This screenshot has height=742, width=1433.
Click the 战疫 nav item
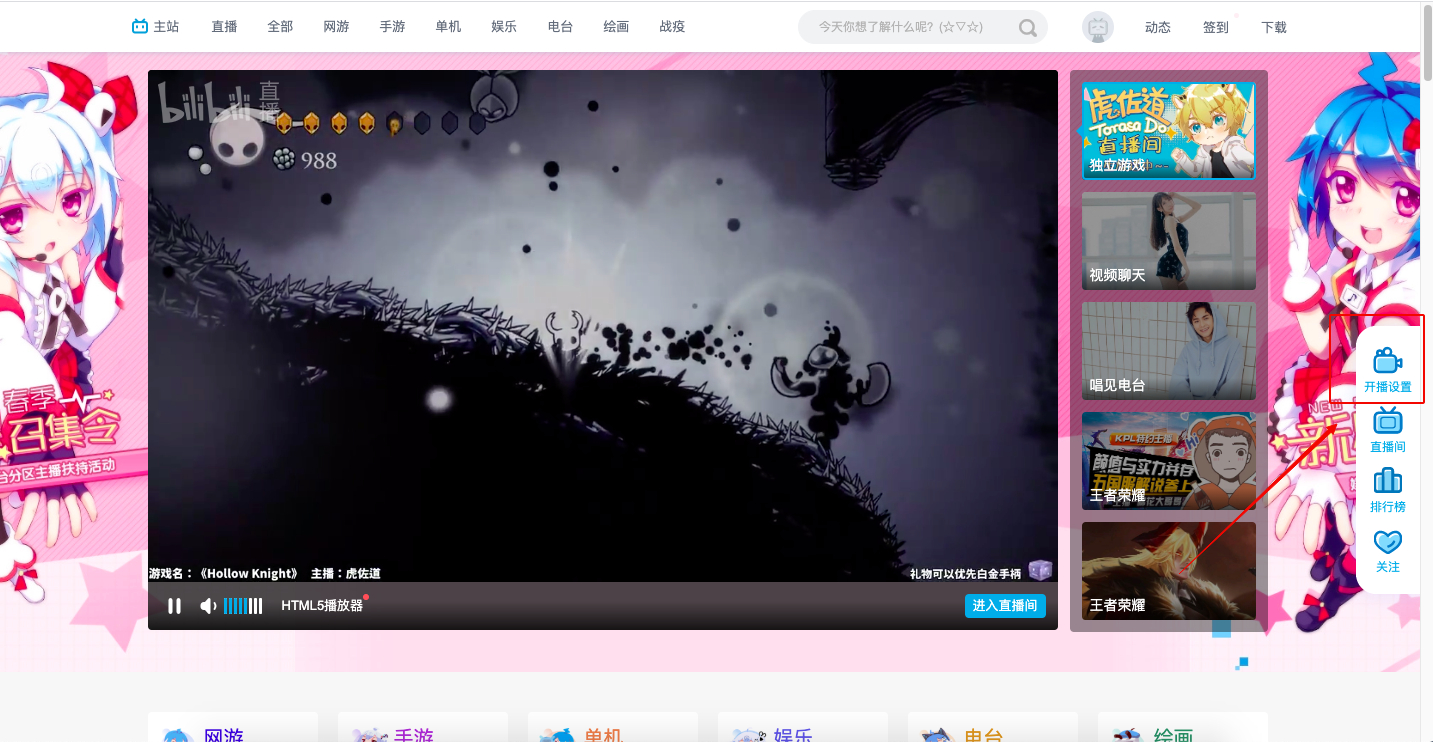pyautogui.click(x=672, y=27)
